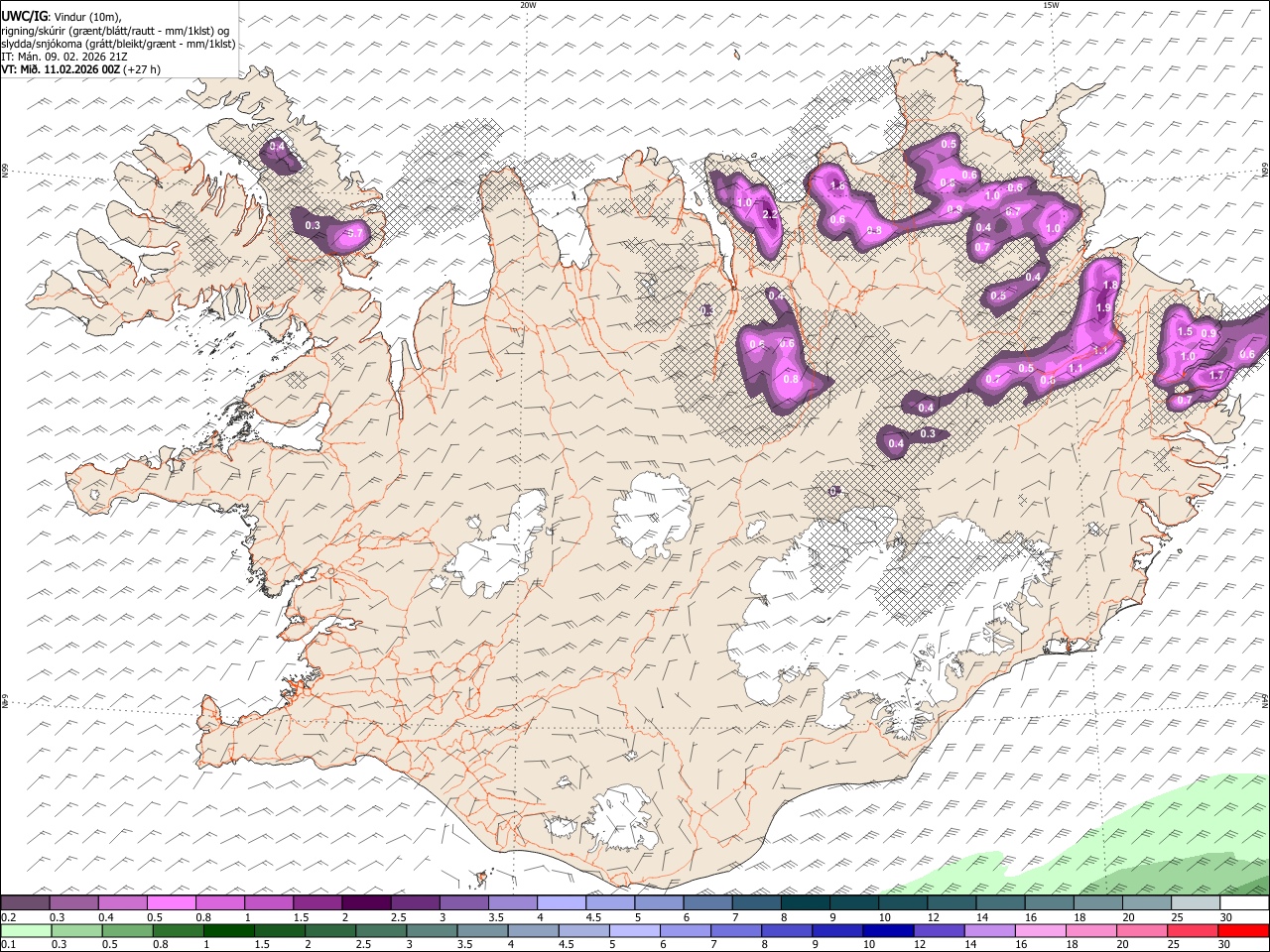Viewport: 1270px width, 952px height.
Task: Select the pale lavender 4 swatch in the snow row
Action: (x=562, y=903)
